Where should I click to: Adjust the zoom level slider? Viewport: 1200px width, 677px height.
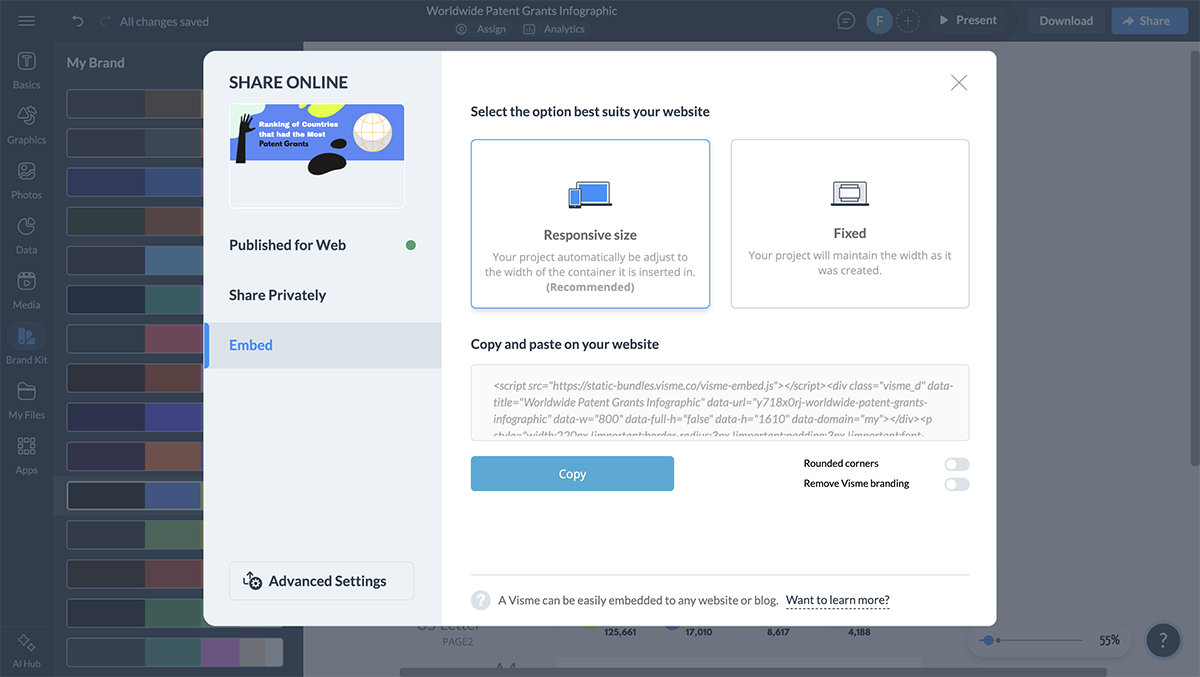[989, 640]
